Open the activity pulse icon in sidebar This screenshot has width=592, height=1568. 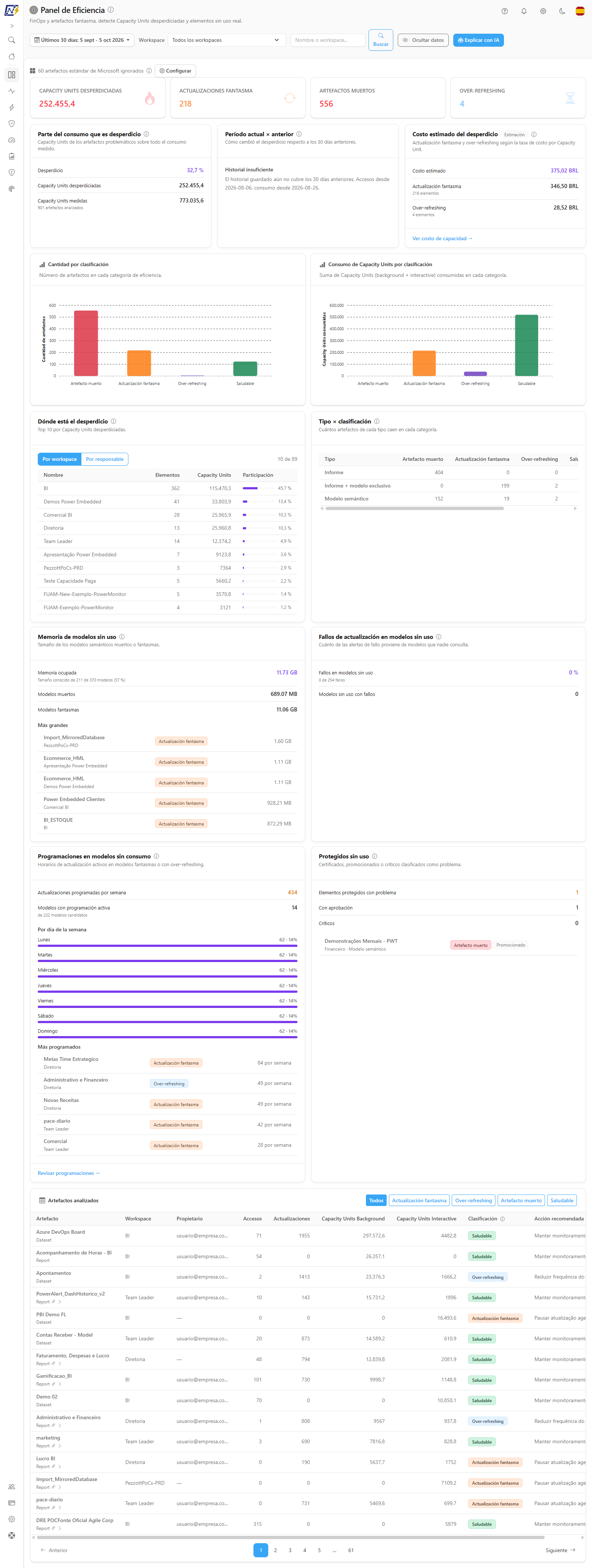coord(11,91)
